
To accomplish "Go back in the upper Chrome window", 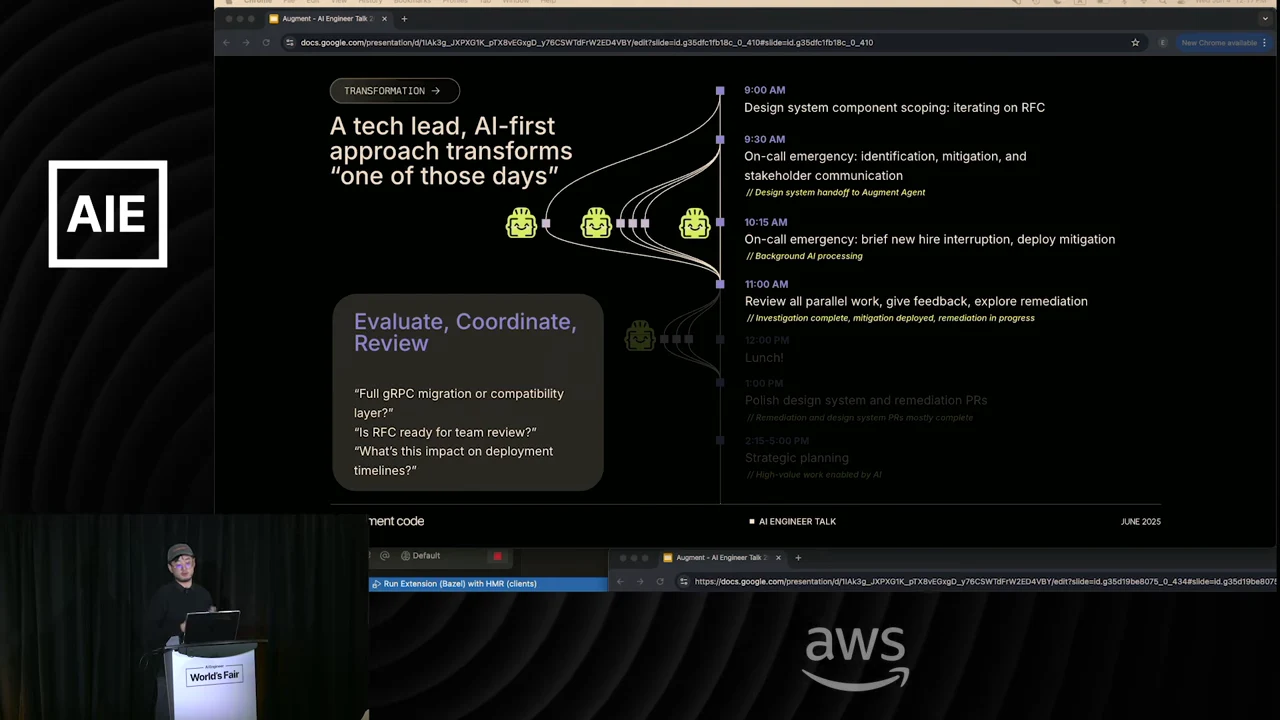I will point(227,42).
